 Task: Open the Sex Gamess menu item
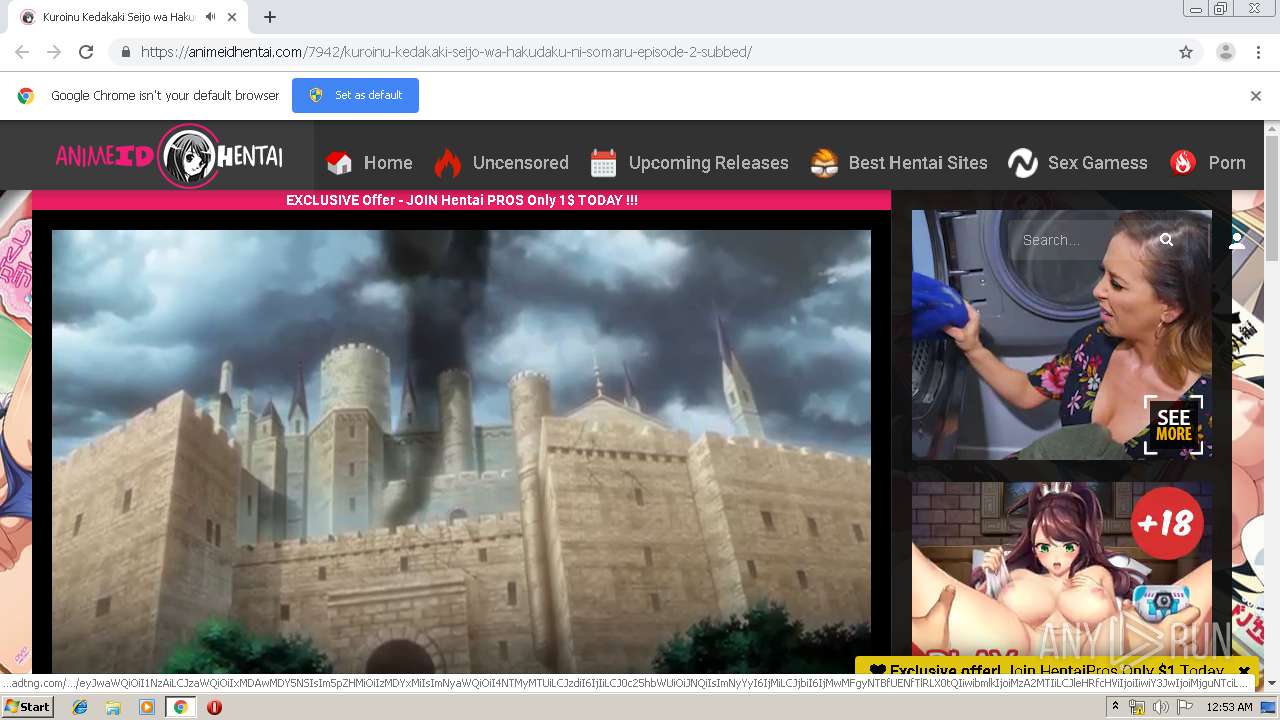click(1097, 163)
